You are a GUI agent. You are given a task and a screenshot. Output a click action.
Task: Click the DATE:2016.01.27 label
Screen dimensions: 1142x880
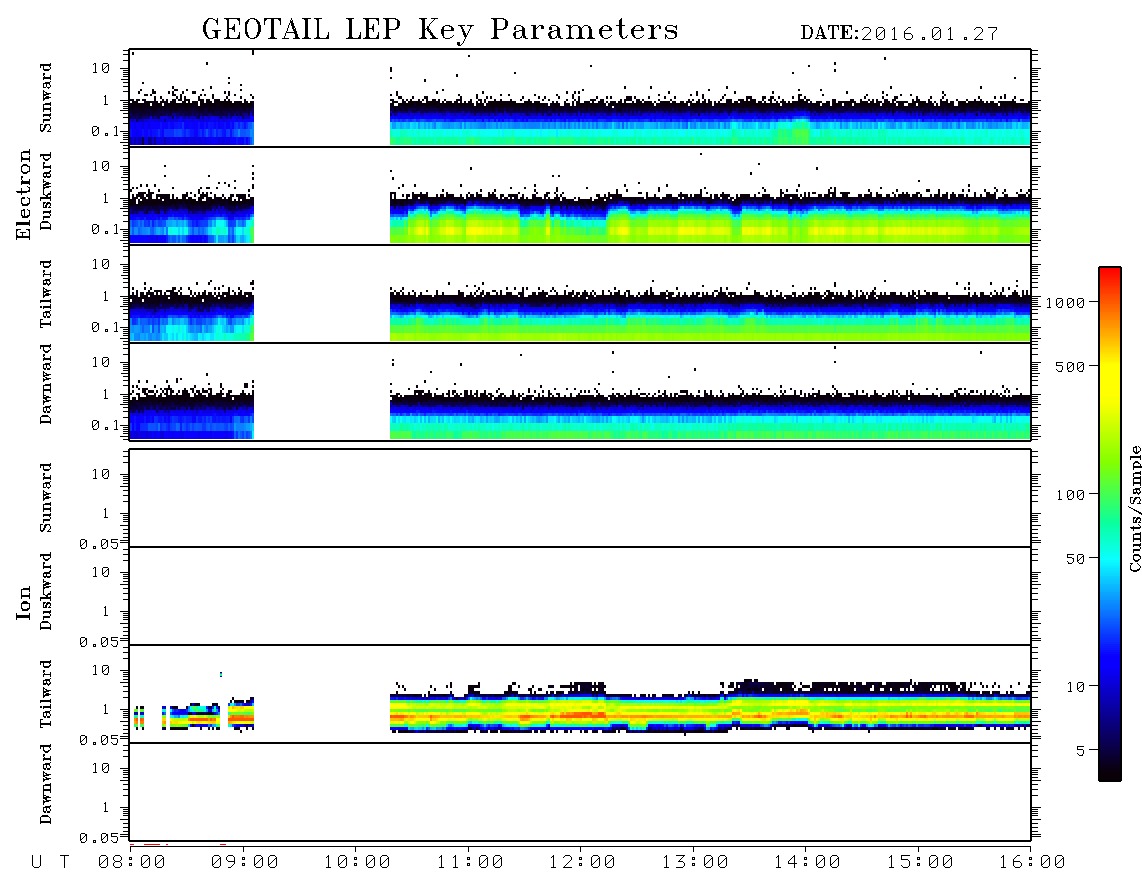899,34
